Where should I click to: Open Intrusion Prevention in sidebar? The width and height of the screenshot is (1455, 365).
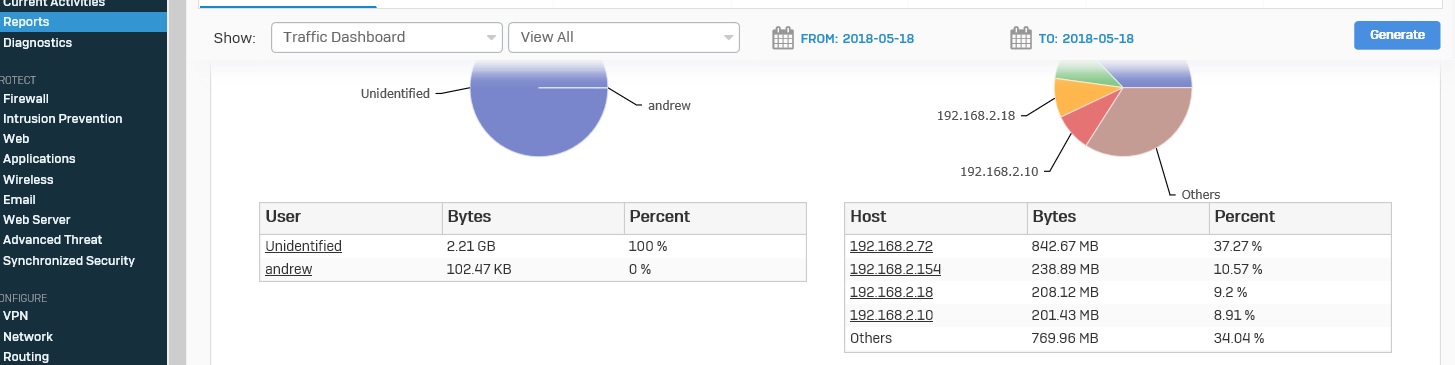click(63, 119)
